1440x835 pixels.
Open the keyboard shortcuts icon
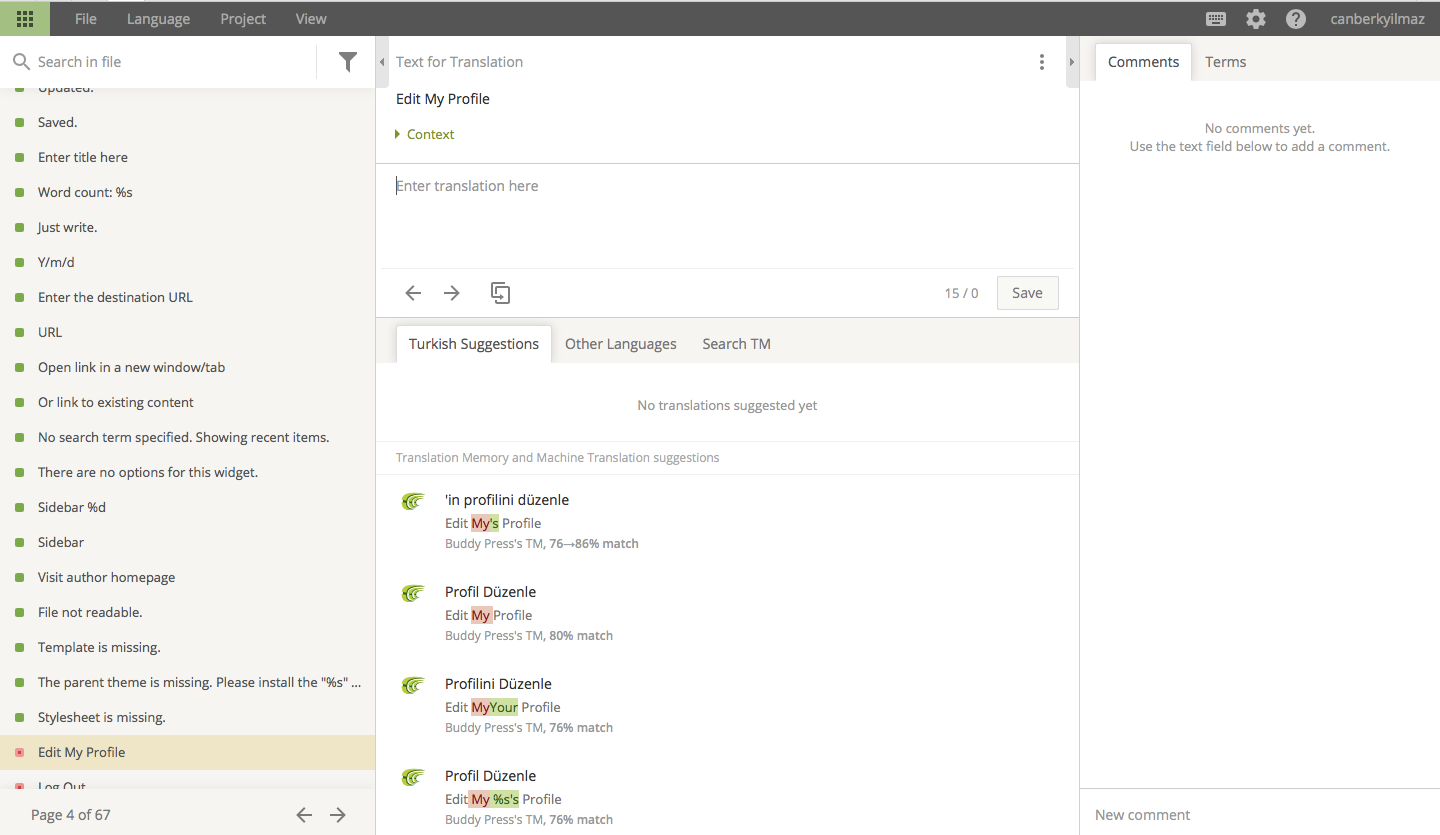(1216, 19)
